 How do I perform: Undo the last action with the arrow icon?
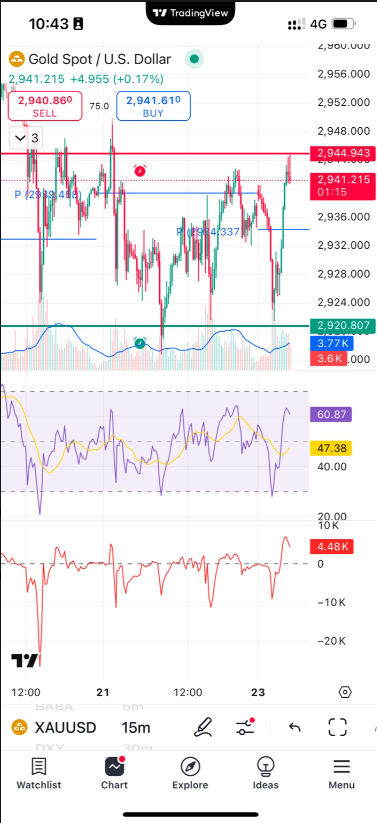click(x=295, y=727)
